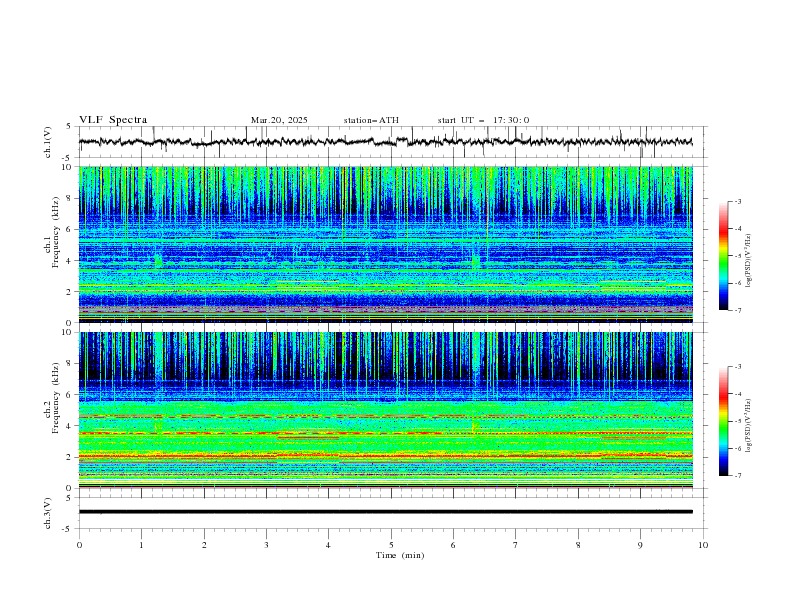Click the ch.1 spectrogram color bar
Screen dimensions: 792x612
coord(723,256)
